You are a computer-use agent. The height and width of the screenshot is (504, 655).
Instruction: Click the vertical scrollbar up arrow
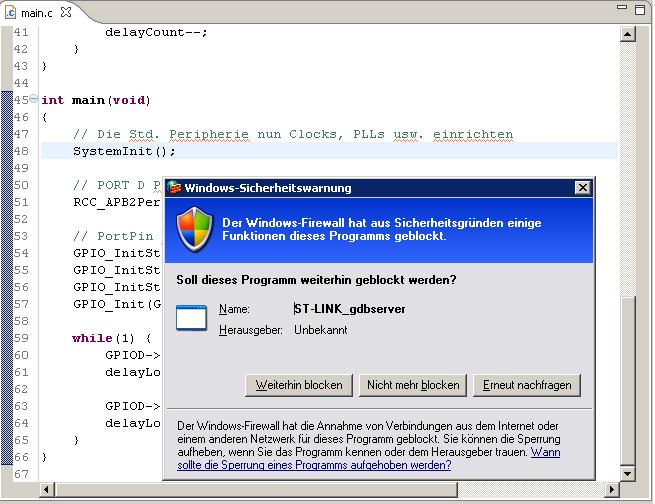click(x=628, y=34)
